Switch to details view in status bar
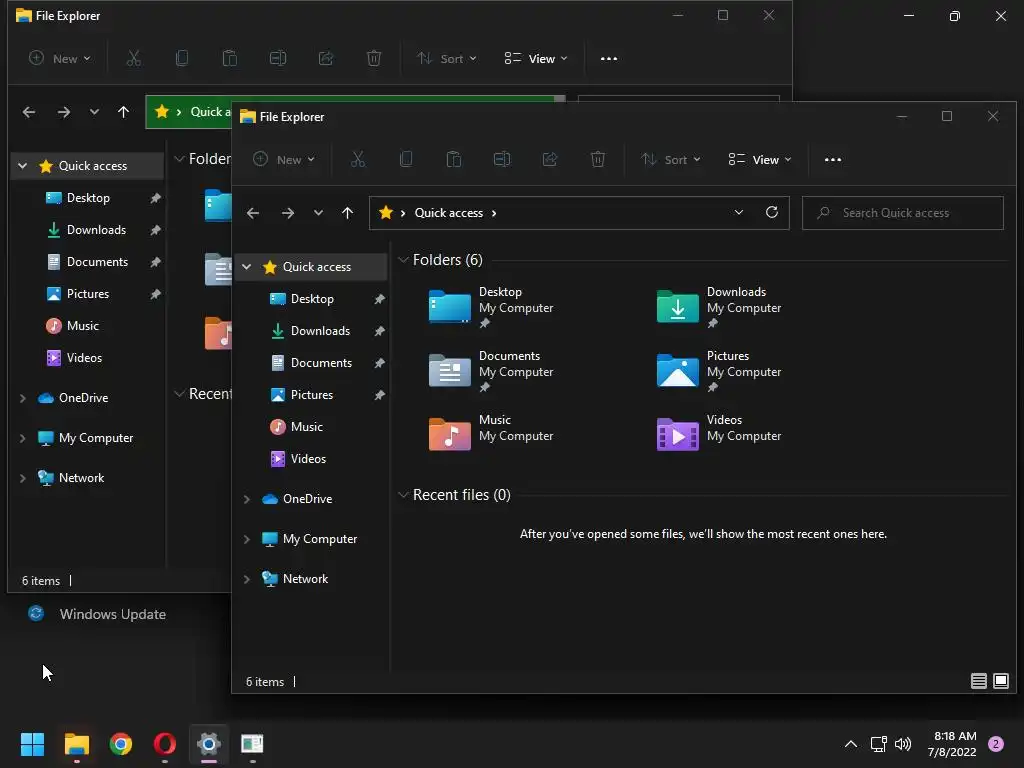The height and width of the screenshot is (768, 1024). tap(978, 681)
